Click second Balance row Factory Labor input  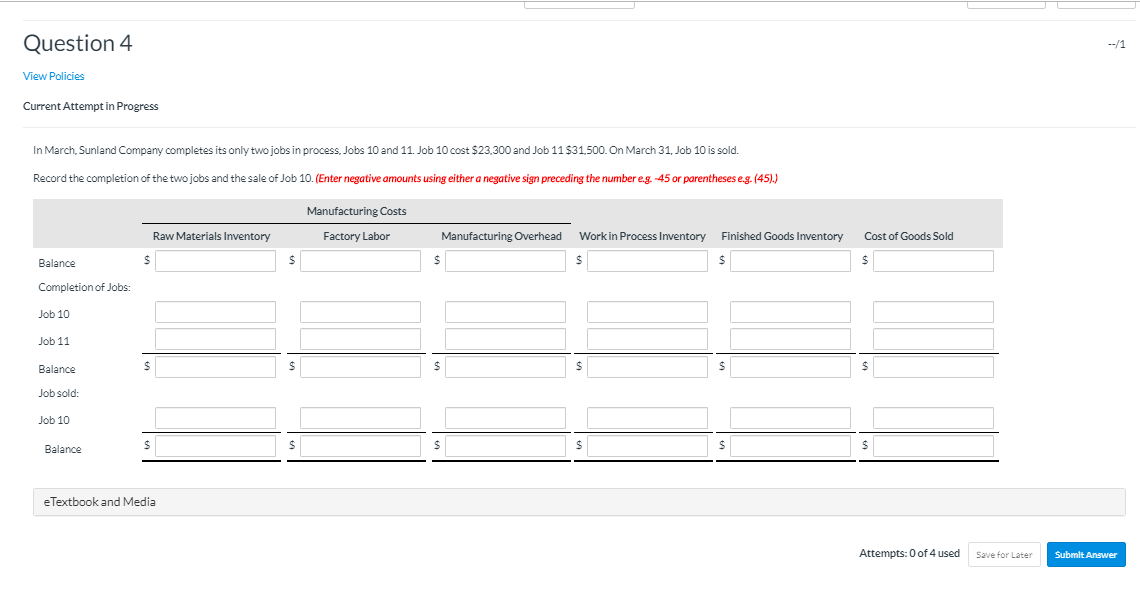(x=360, y=365)
